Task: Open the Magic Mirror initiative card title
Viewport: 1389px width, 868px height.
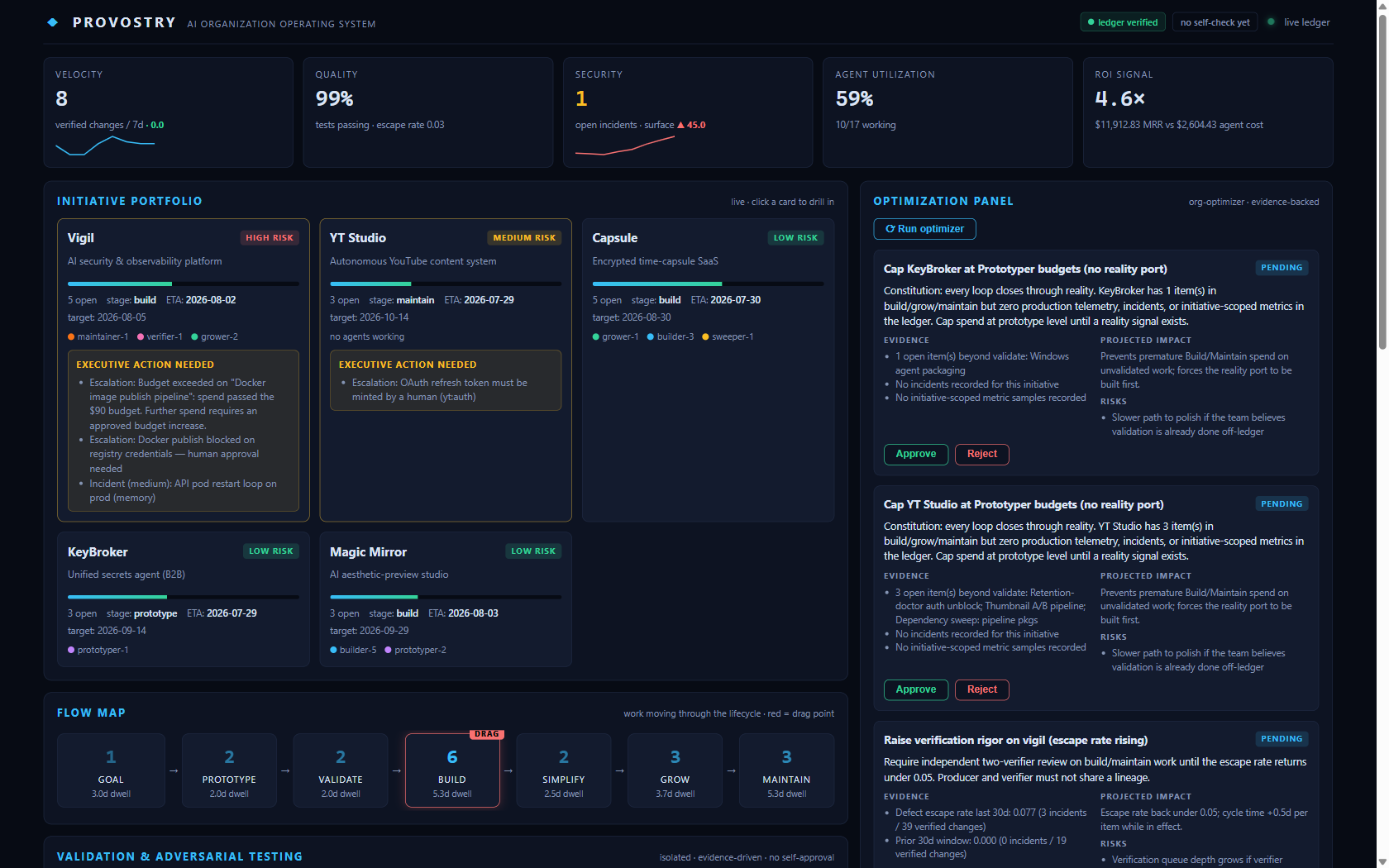Action: click(x=369, y=552)
